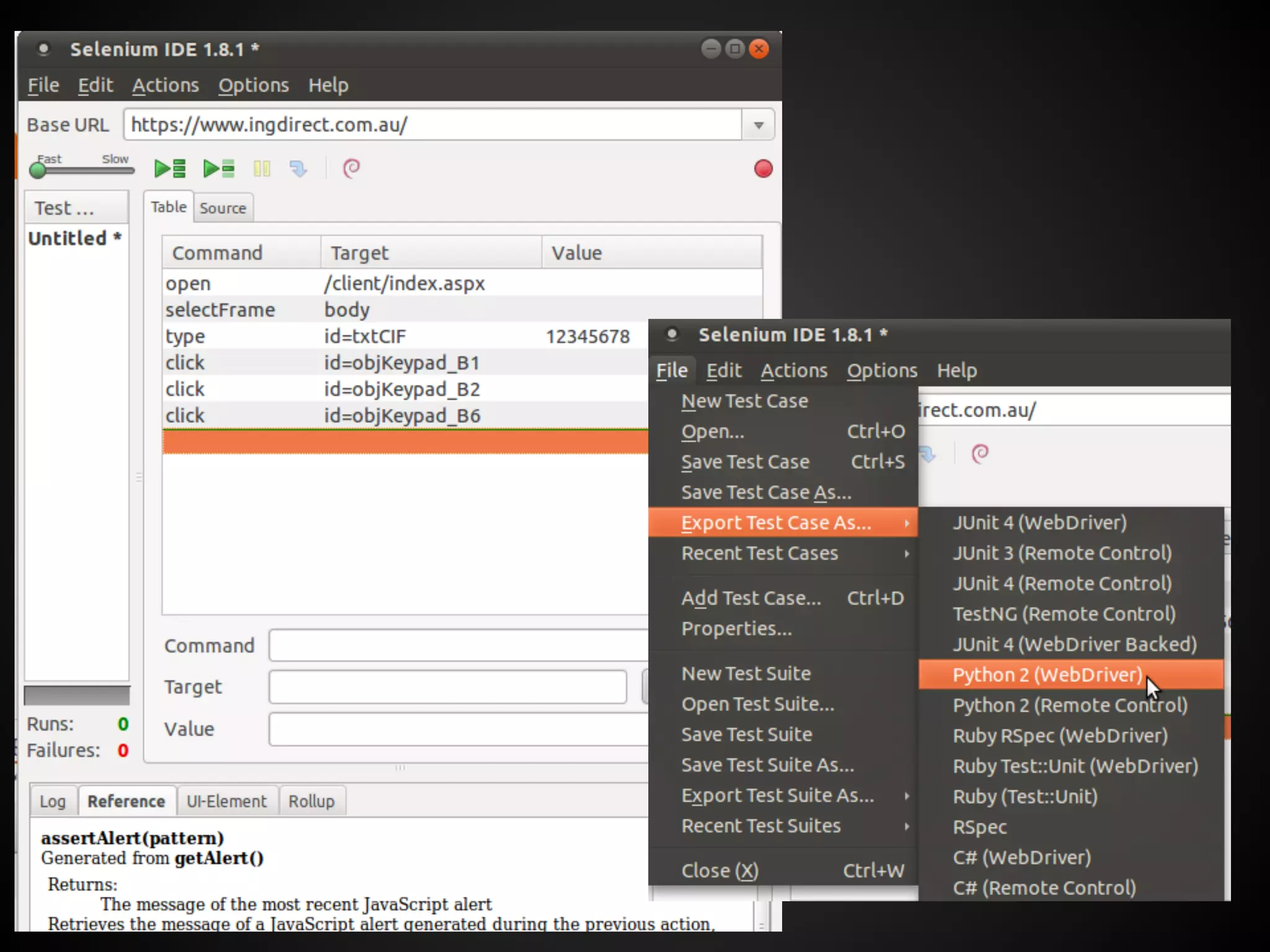Click the Command input field
The height and width of the screenshot is (952, 1270).
pyautogui.click(x=459, y=646)
